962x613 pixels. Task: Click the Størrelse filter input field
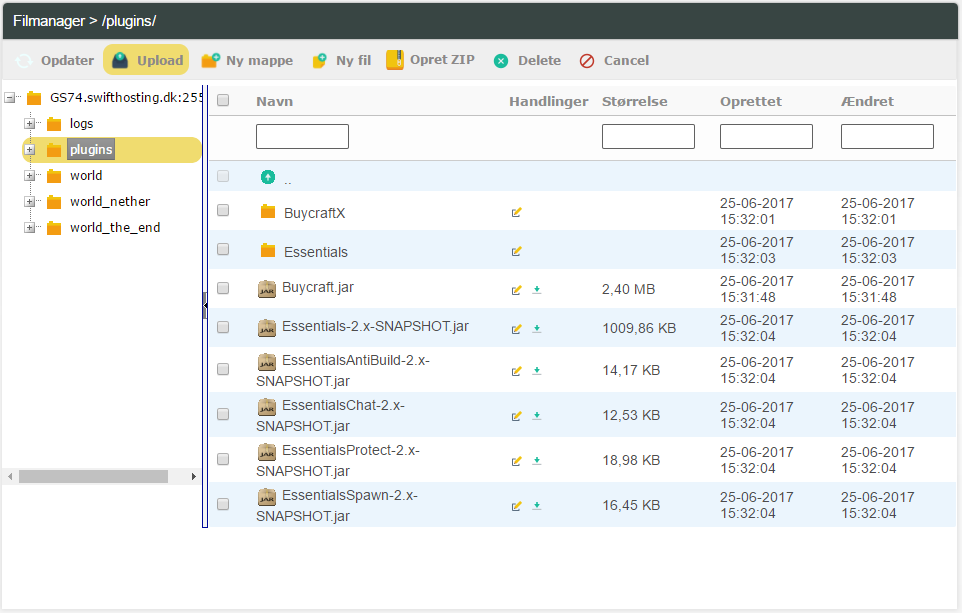point(648,136)
